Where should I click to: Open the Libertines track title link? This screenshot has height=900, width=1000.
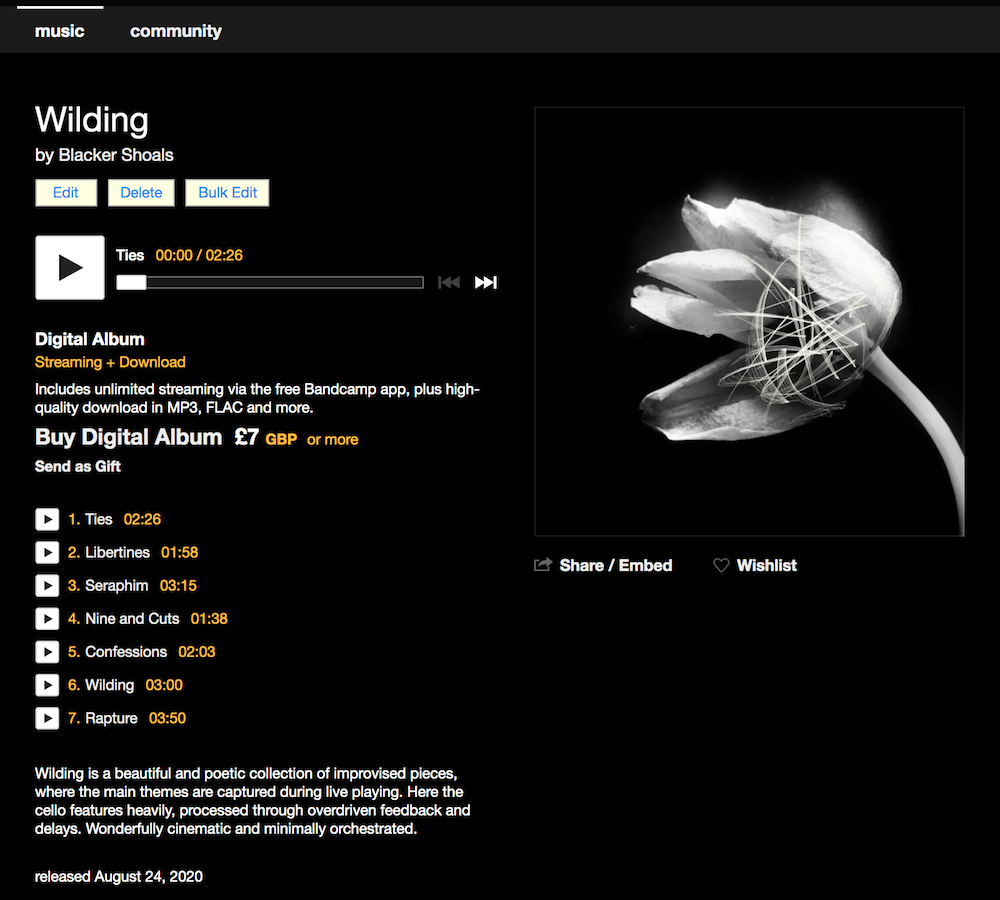117,552
